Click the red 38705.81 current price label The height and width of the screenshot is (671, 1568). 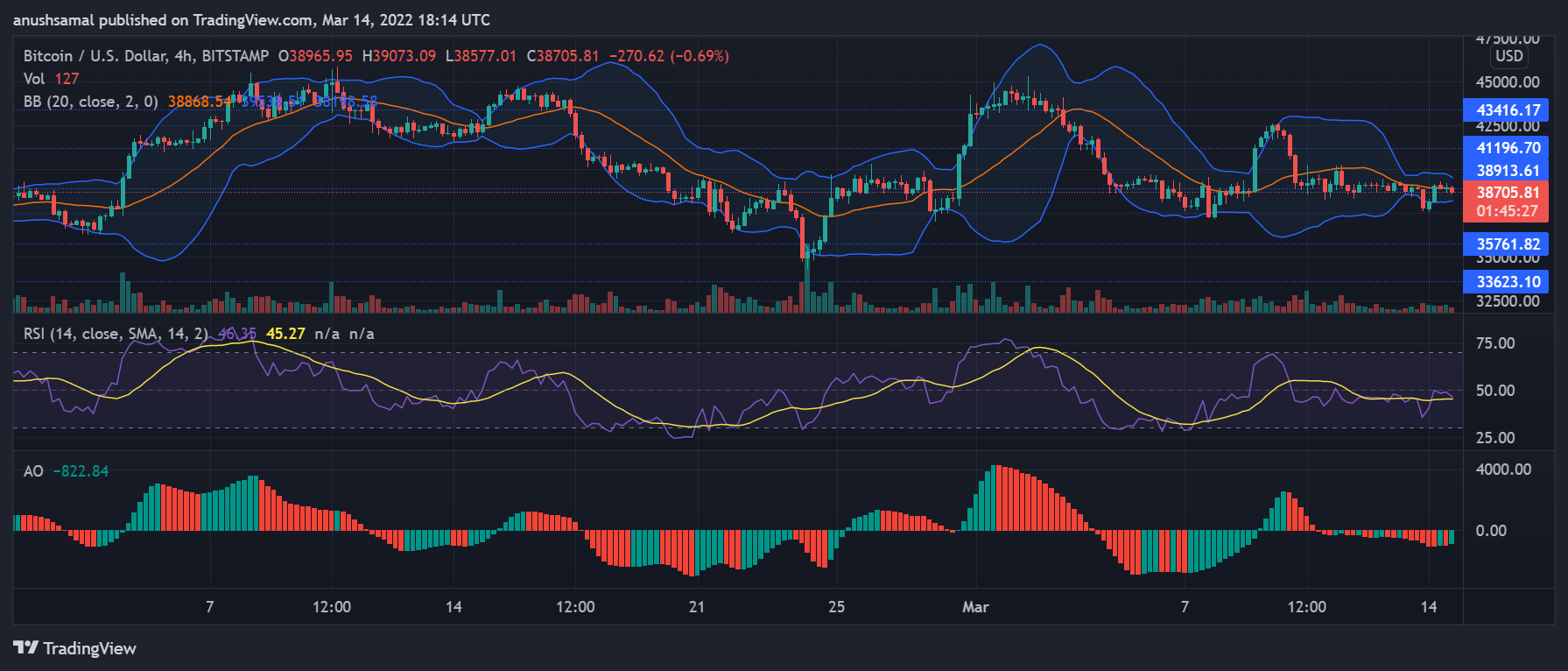click(1508, 193)
